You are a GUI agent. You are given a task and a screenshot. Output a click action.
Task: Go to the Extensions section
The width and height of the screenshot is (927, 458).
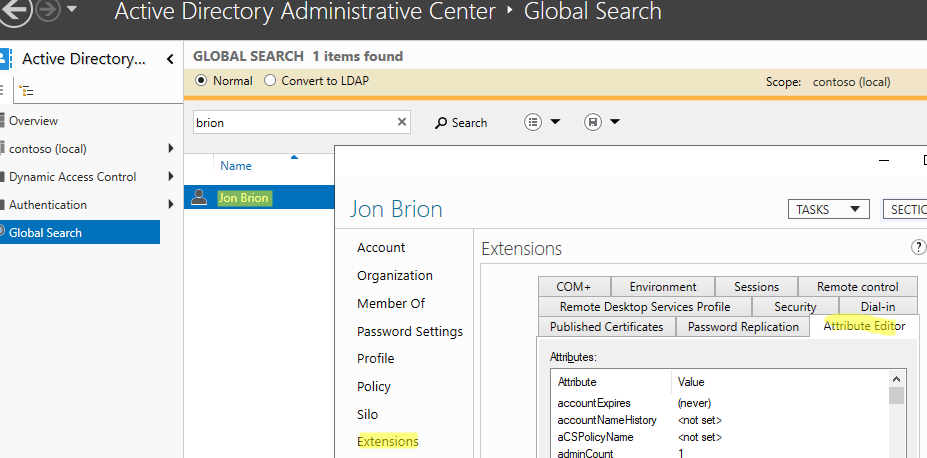388,441
